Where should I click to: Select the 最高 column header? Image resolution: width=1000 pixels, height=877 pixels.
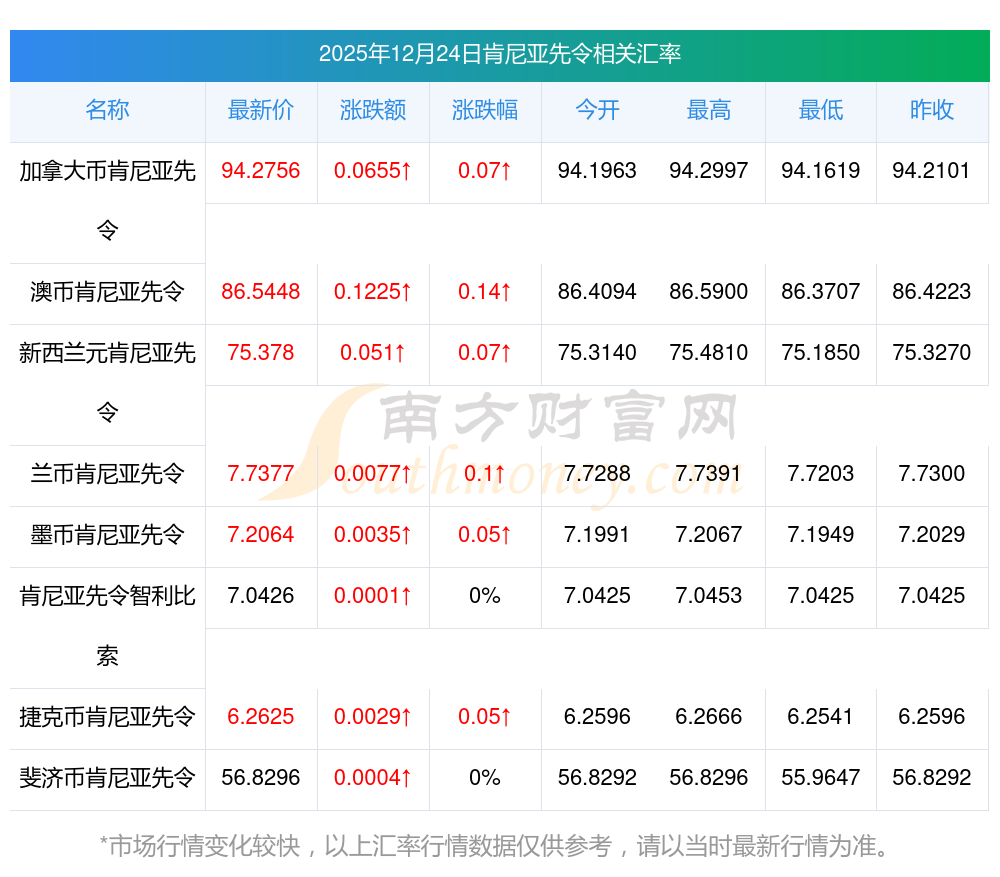709,110
